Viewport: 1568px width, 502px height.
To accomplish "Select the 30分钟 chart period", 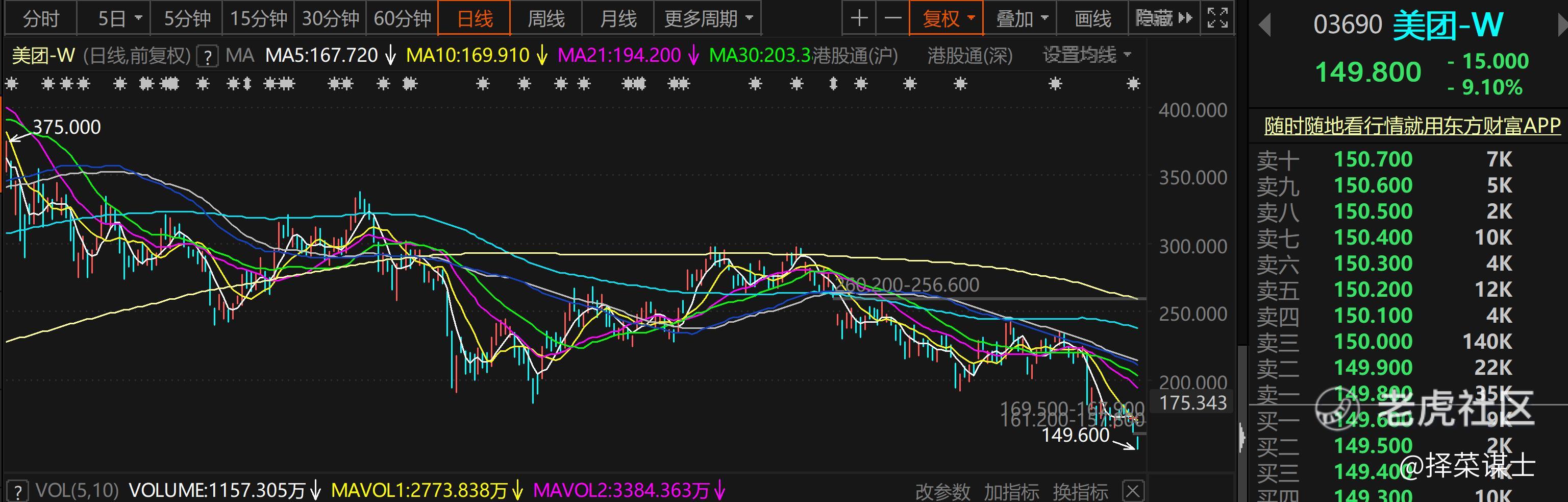I will (331, 19).
